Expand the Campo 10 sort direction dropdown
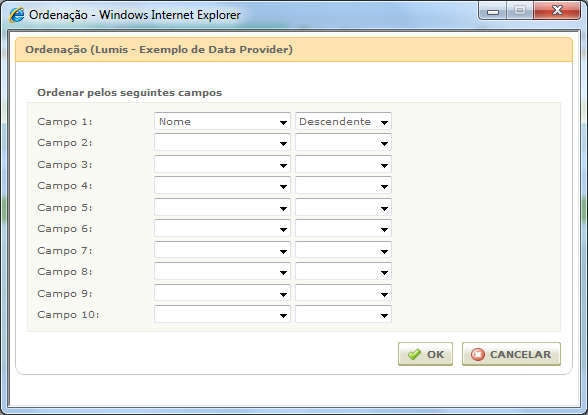588x415 pixels. coord(343,315)
